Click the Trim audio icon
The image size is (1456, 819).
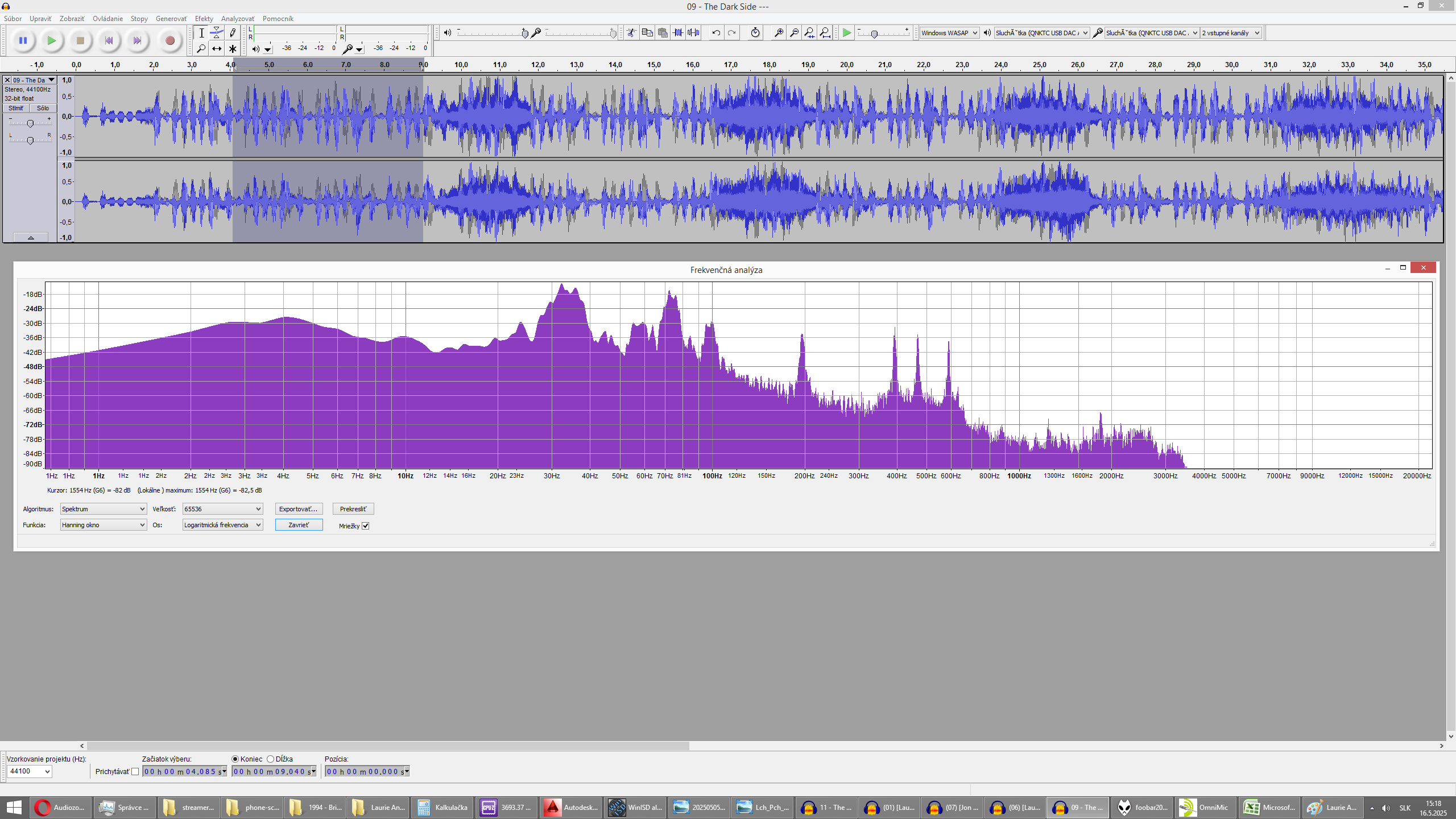point(678,33)
